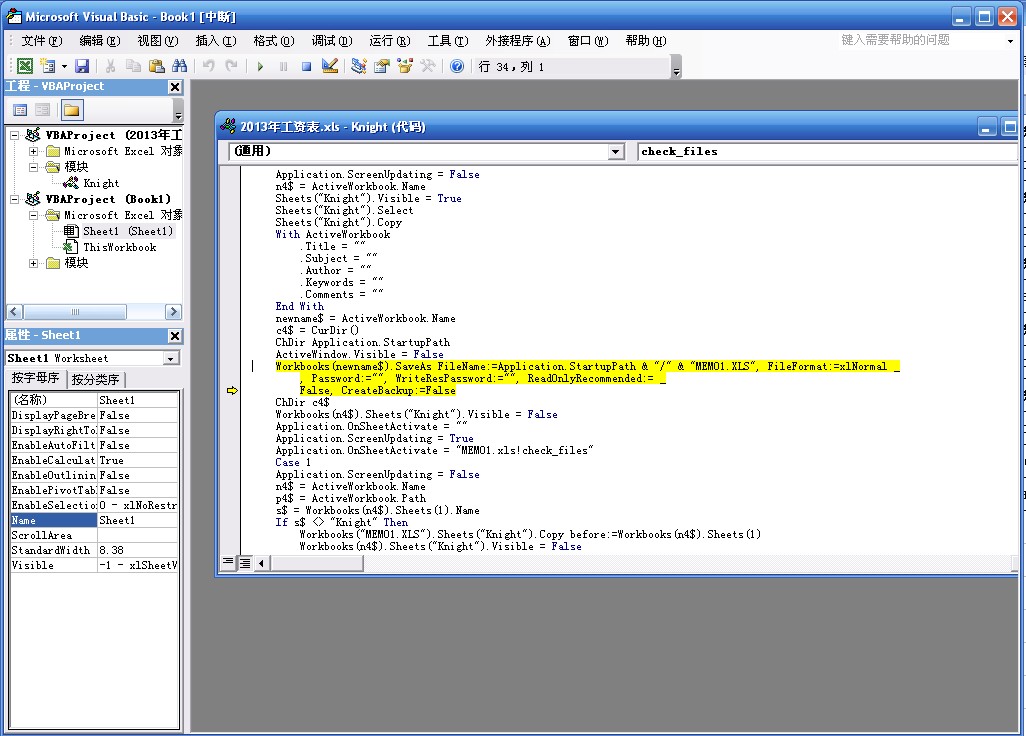Select the Knight module in project tree
Image resolution: width=1026 pixels, height=736 pixels.
101,183
